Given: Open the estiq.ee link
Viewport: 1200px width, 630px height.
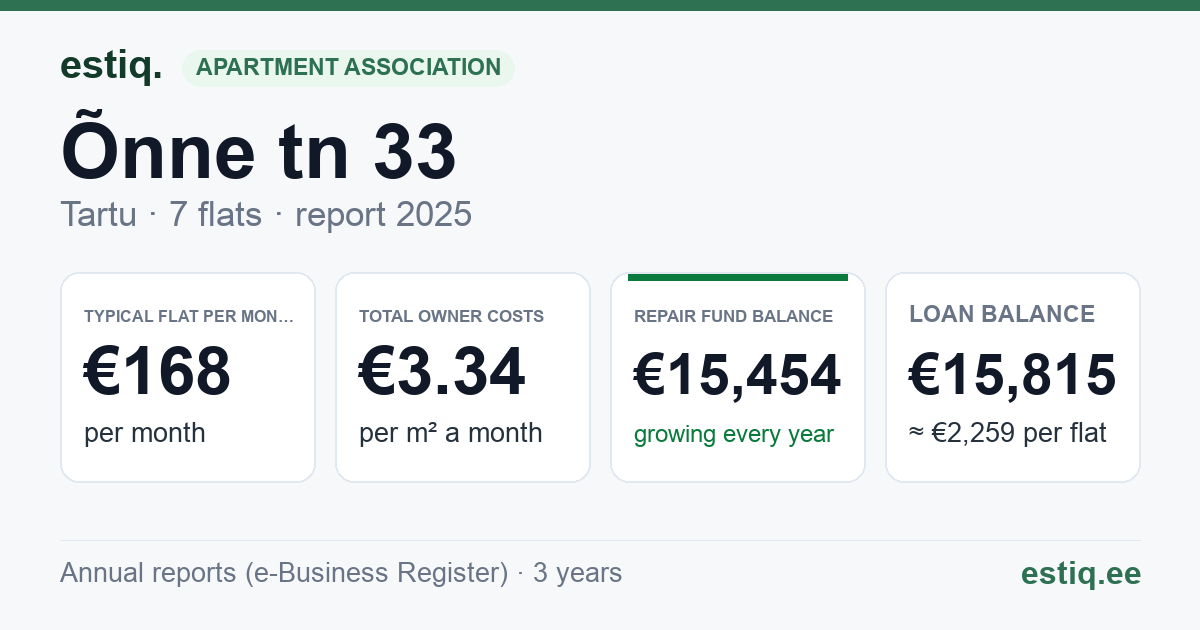Looking at the screenshot, I should [1080, 573].
